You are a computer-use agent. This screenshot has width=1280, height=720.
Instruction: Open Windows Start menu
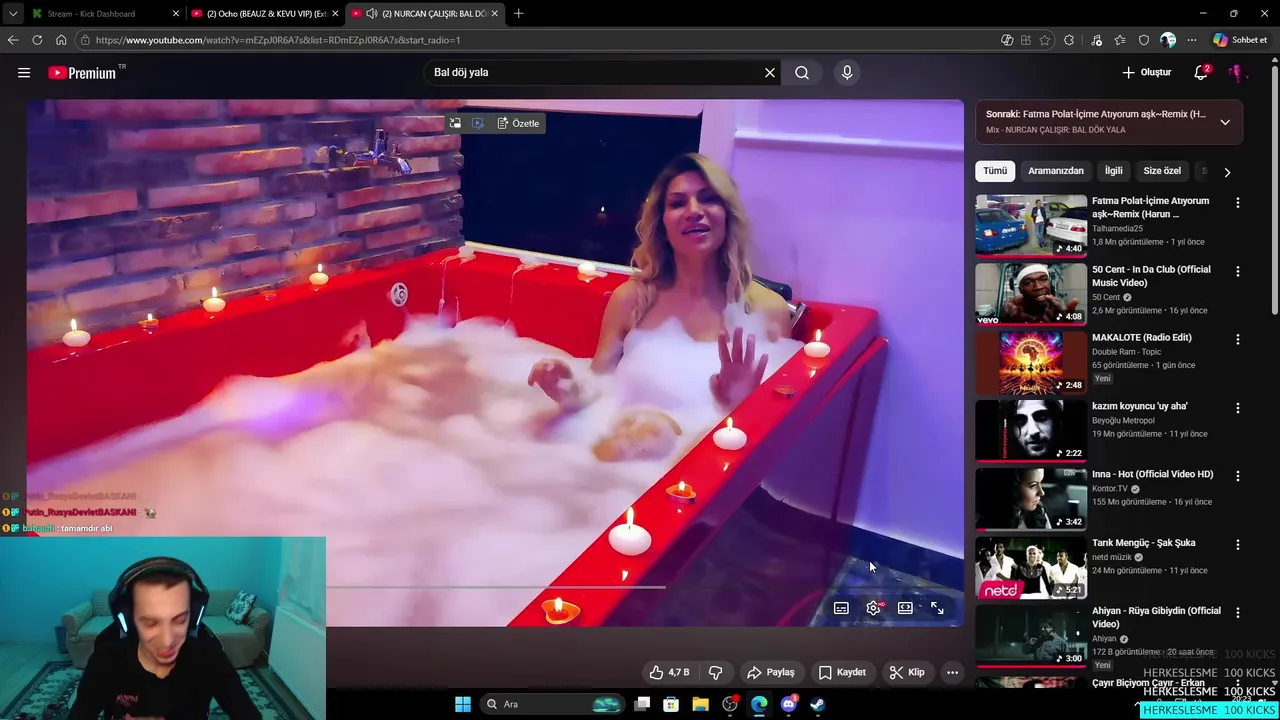coord(463,704)
